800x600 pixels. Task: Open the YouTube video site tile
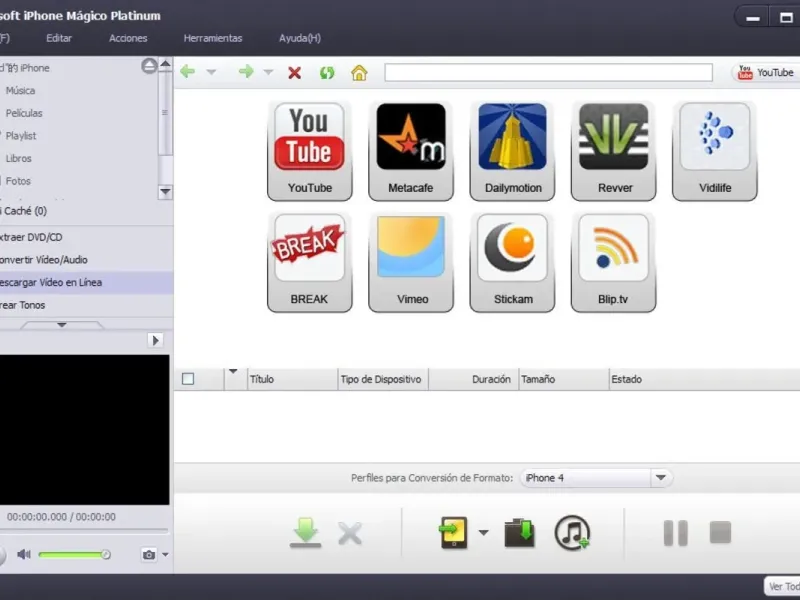309,150
